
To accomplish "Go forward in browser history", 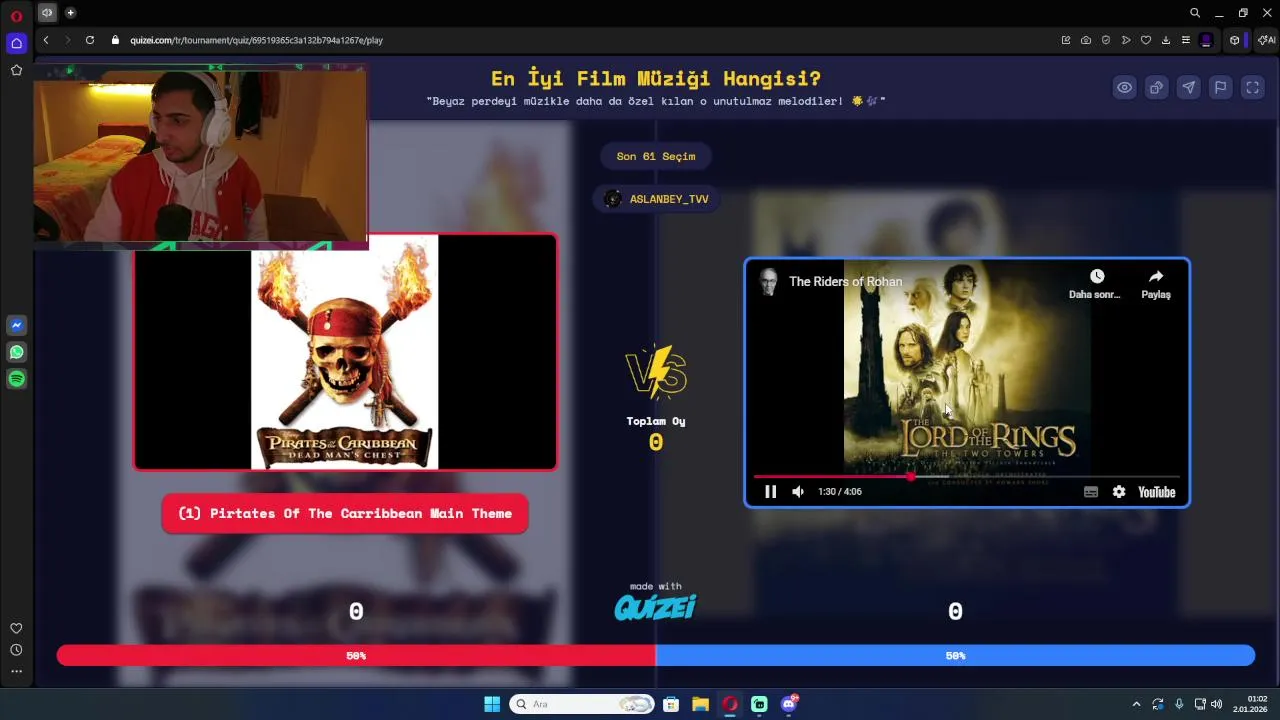I will click(x=68, y=40).
